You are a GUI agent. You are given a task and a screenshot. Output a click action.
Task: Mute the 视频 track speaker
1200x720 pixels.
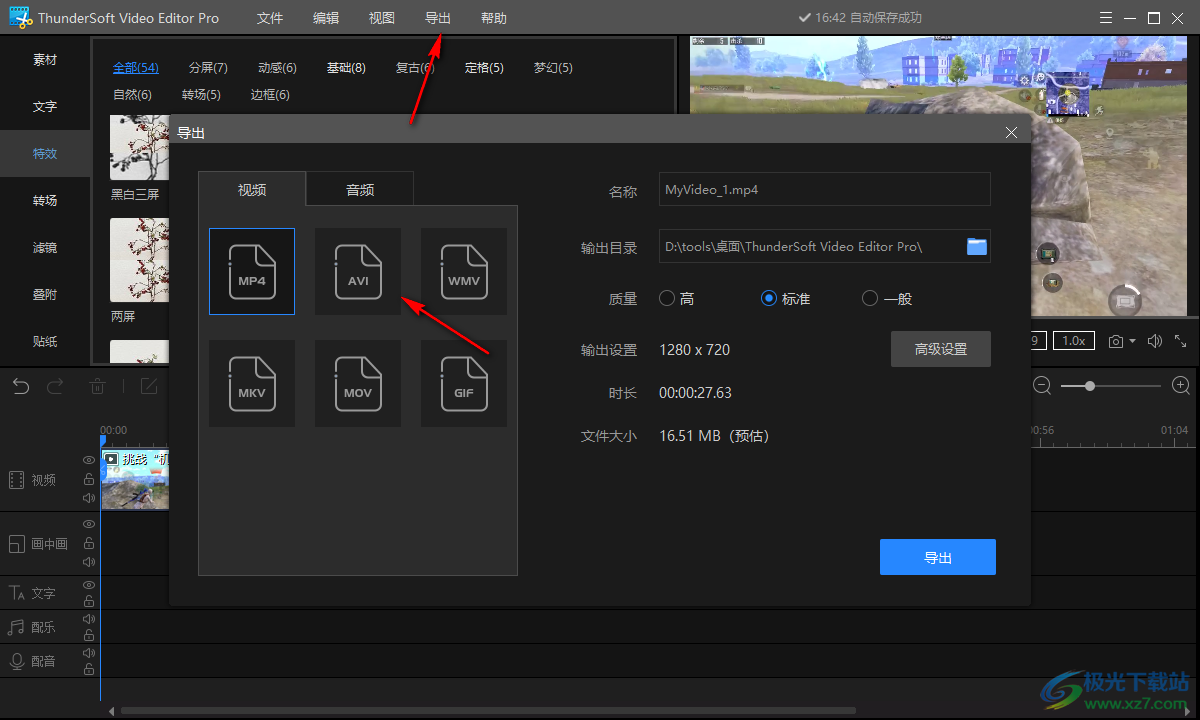pyautogui.click(x=89, y=498)
